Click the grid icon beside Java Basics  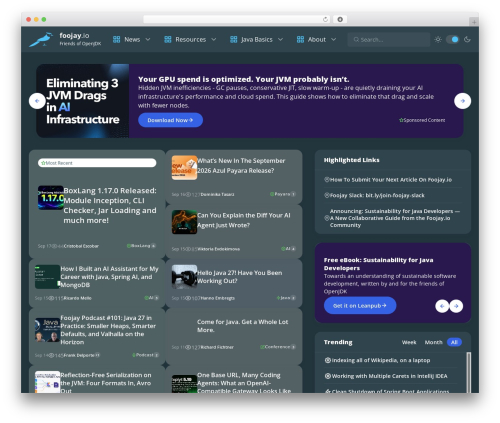pyautogui.click(x=234, y=39)
